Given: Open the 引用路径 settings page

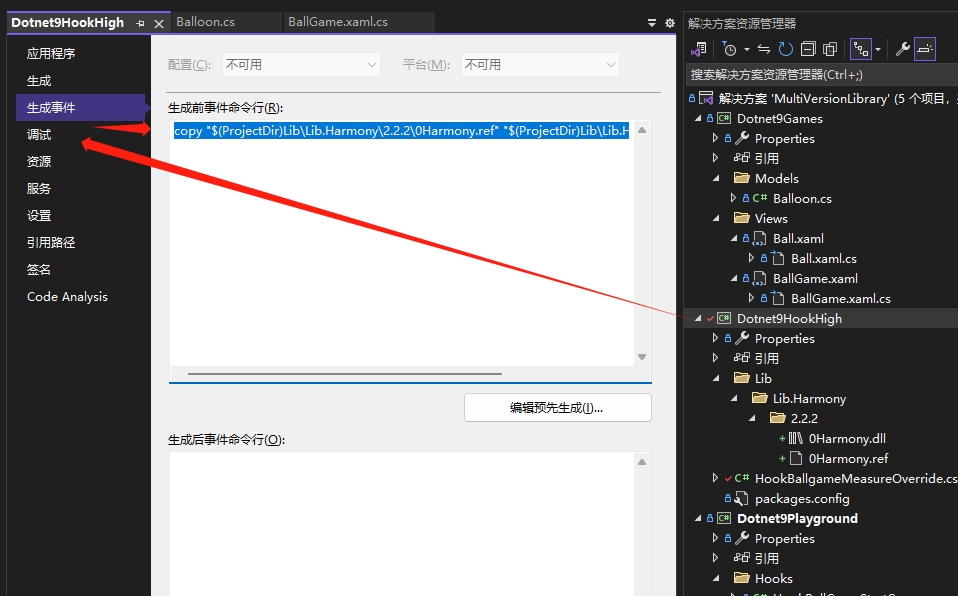Looking at the screenshot, I should click(51, 242).
